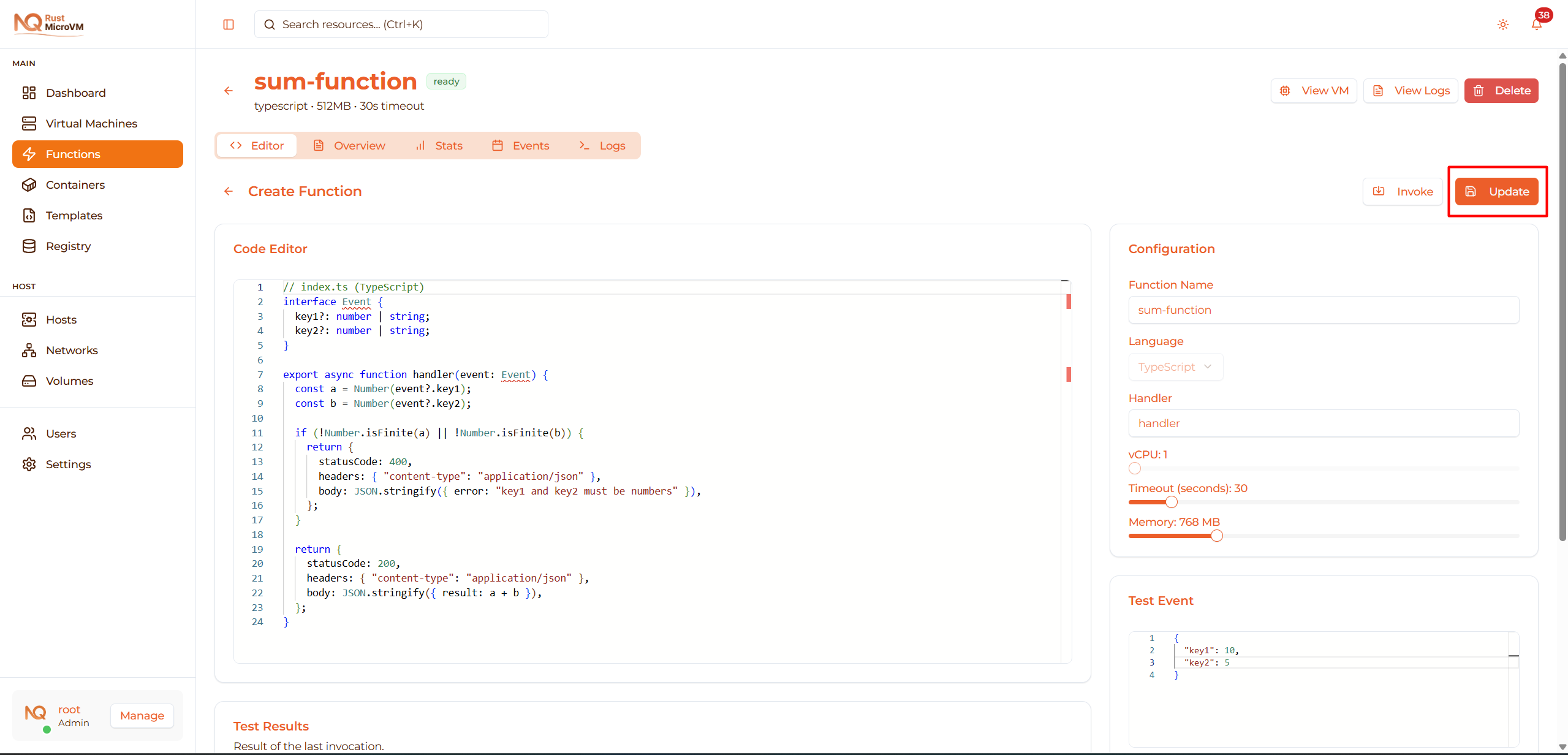The width and height of the screenshot is (1568, 755).
Task: Open the Networks icon in sidebar
Action: coord(29,350)
